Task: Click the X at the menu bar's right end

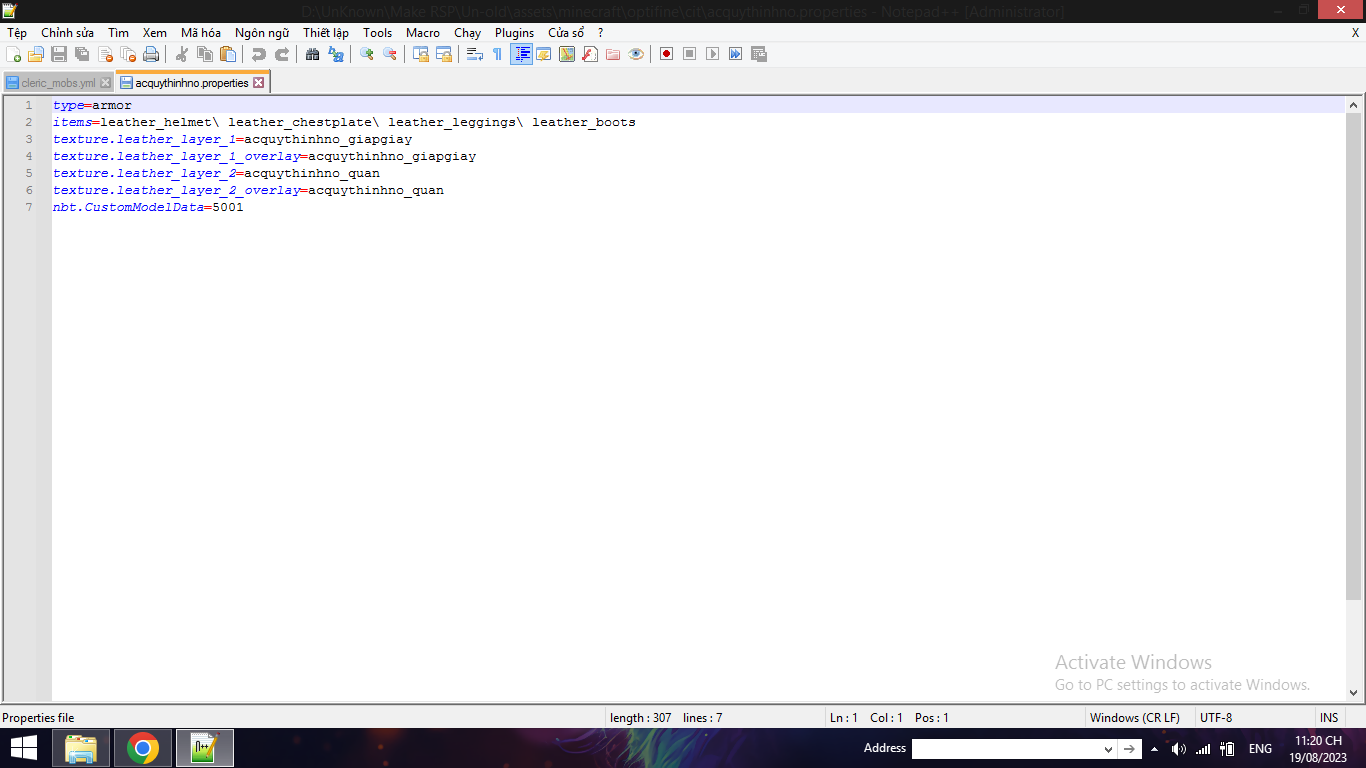Action: pyautogui.click(x=1355, y=33)
